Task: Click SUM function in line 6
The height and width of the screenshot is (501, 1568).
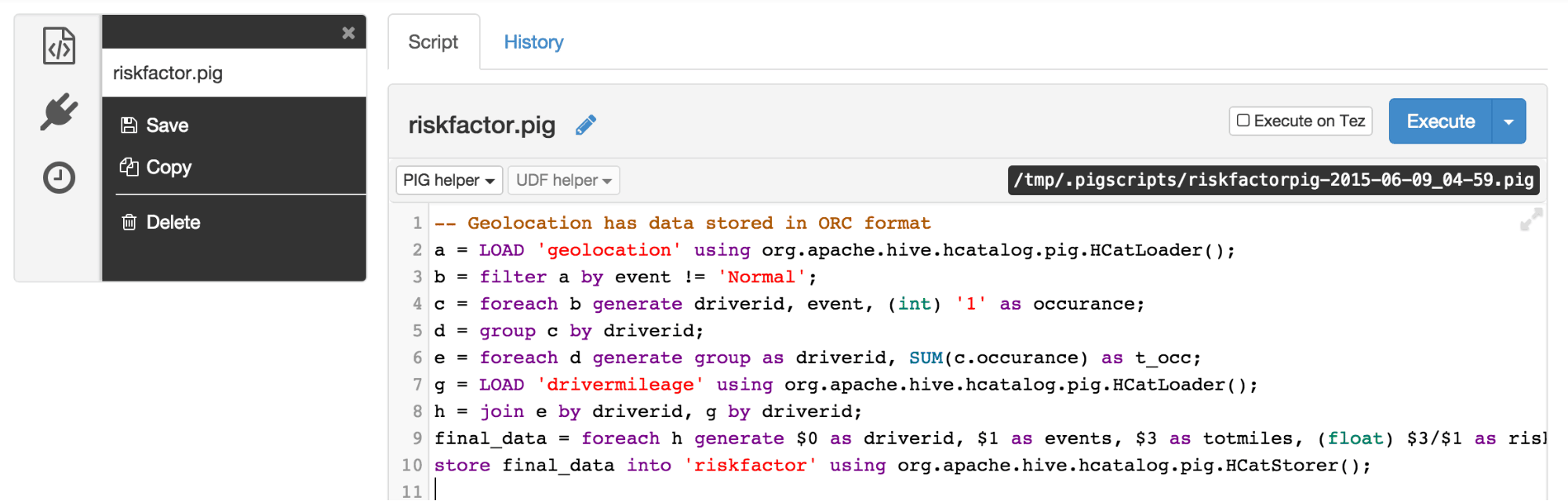Action: [x=926, y=358]
